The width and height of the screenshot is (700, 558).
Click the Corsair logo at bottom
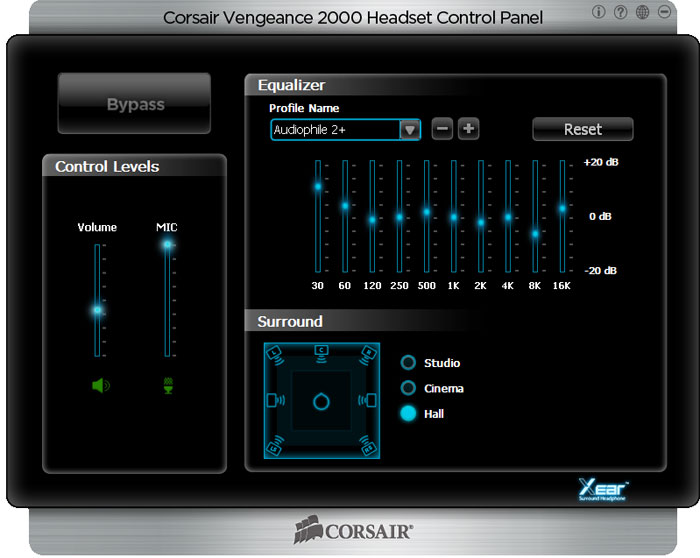[353, 530]
